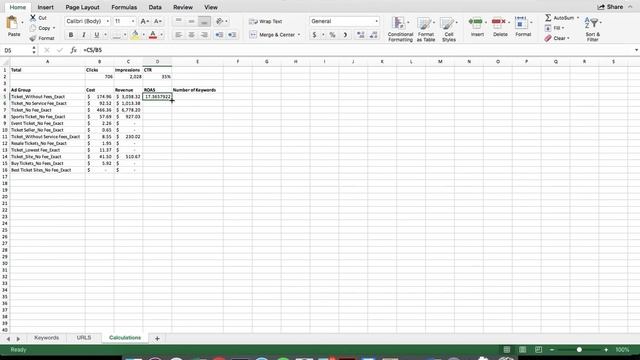Decrease indent of cell contents

(x=219, y=35)
